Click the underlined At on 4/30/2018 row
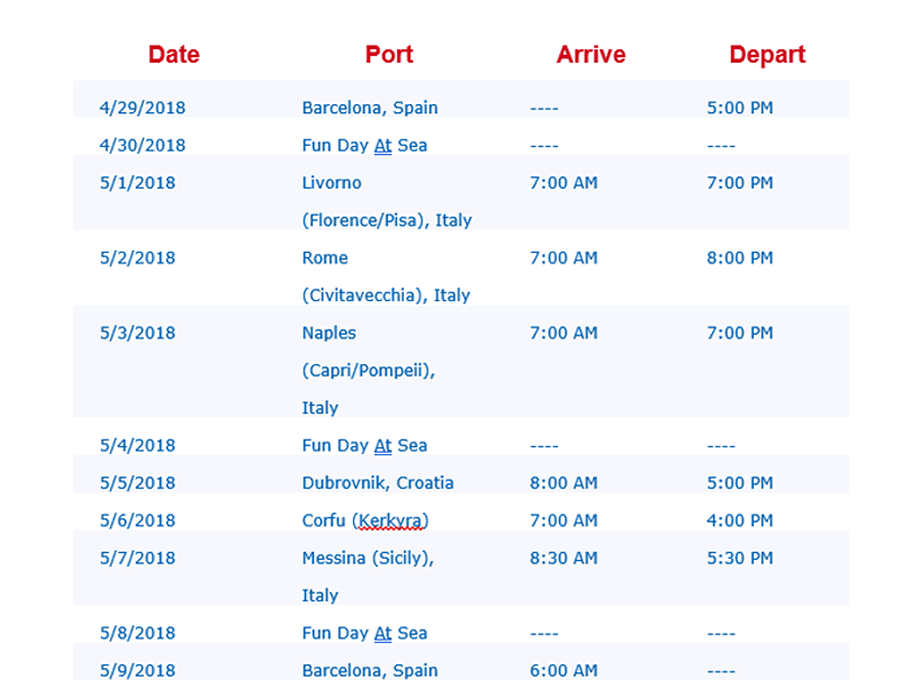This screenshot has width=900, height=687. pyautogui.click(x=383, y=145)
